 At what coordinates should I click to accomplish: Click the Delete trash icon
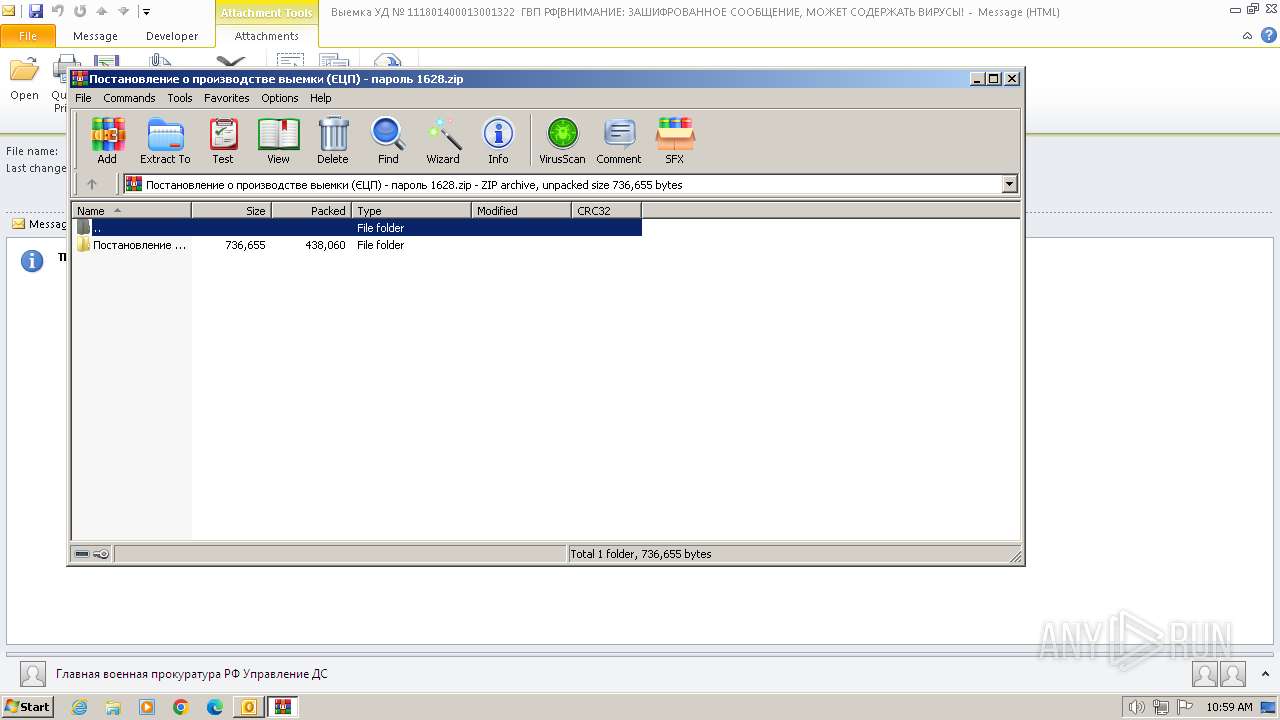[333, 140]
